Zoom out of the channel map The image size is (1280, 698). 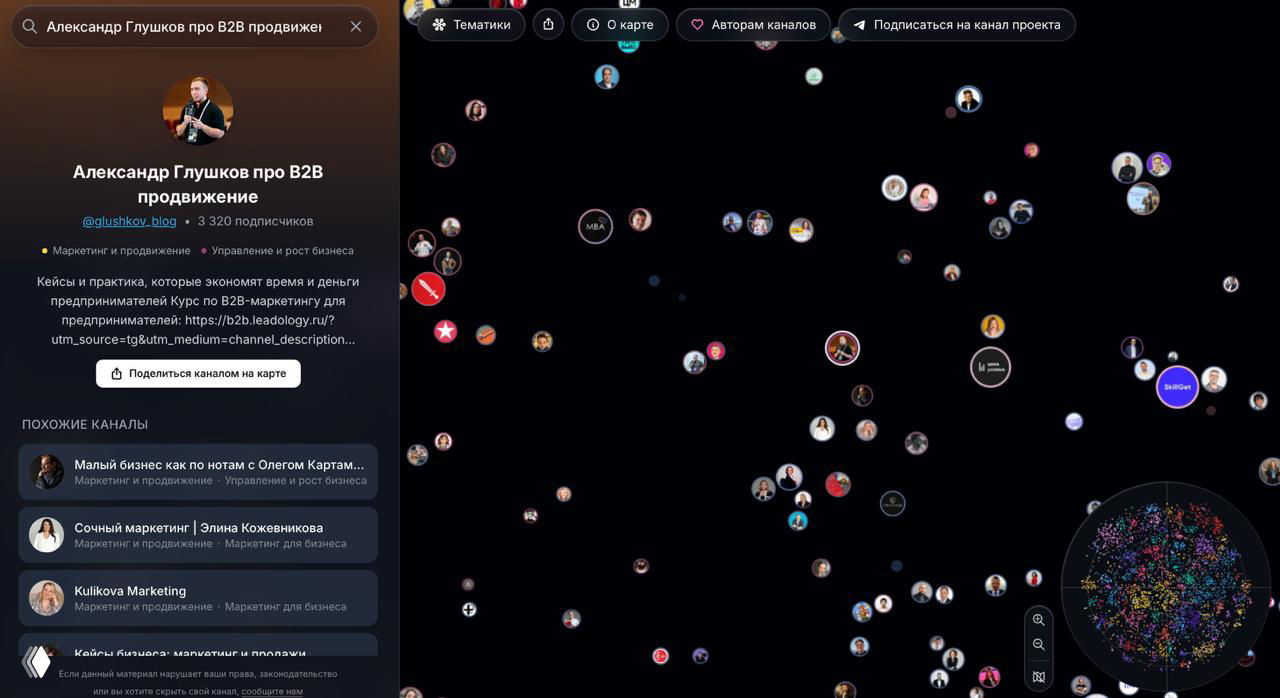click(x=1038, y=645)
